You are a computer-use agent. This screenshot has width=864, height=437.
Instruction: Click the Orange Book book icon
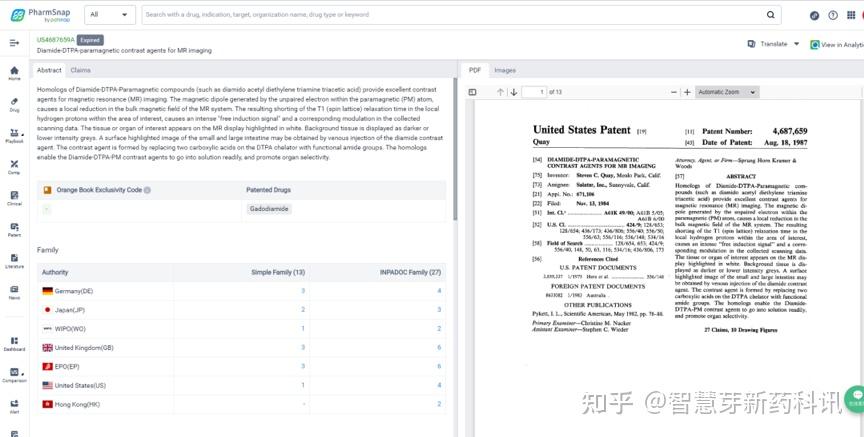point(47,190)
